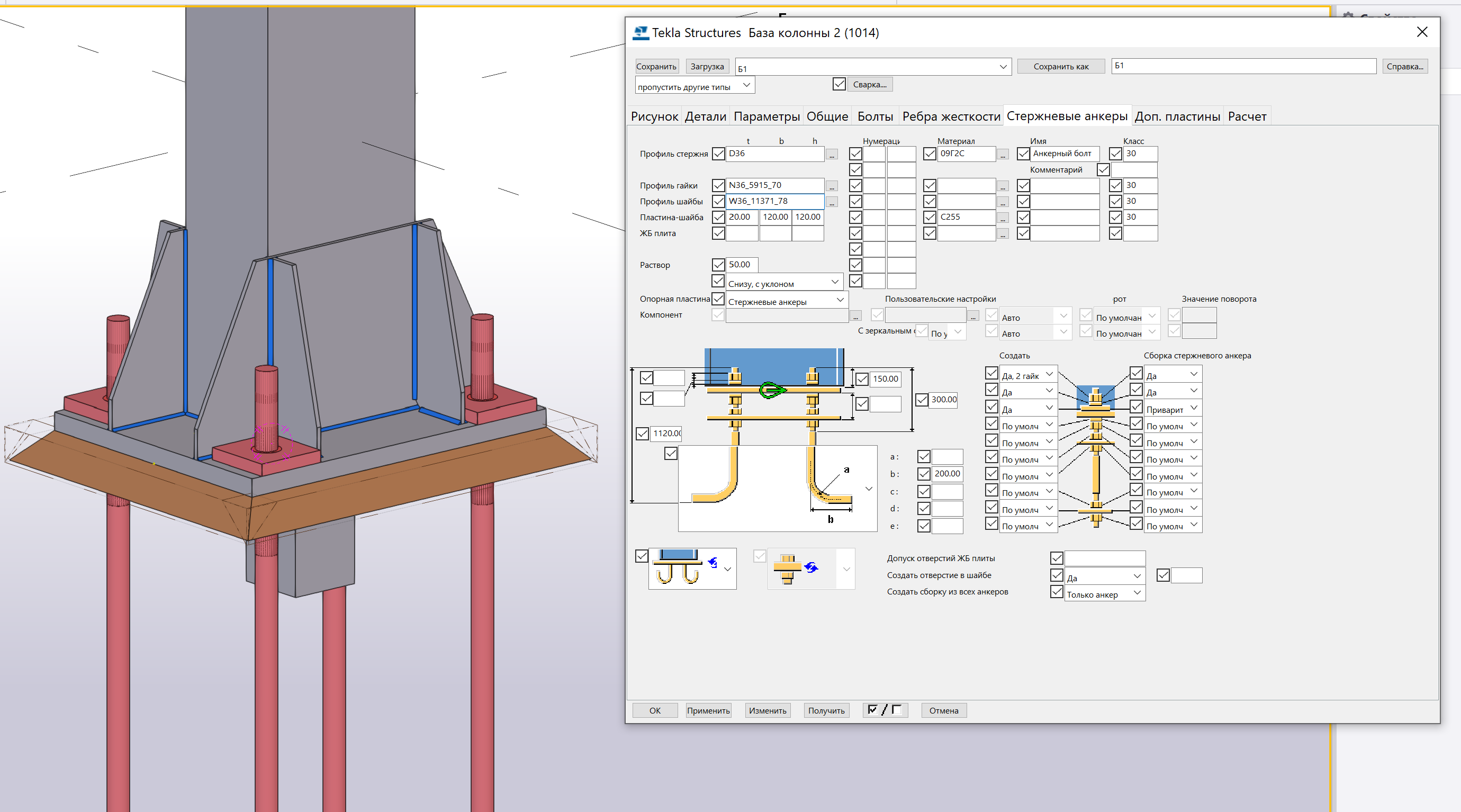The height and width of the screenshot is (812, 1461).
Task: Click the b: 200.00 input field
Action: point(946,474)
